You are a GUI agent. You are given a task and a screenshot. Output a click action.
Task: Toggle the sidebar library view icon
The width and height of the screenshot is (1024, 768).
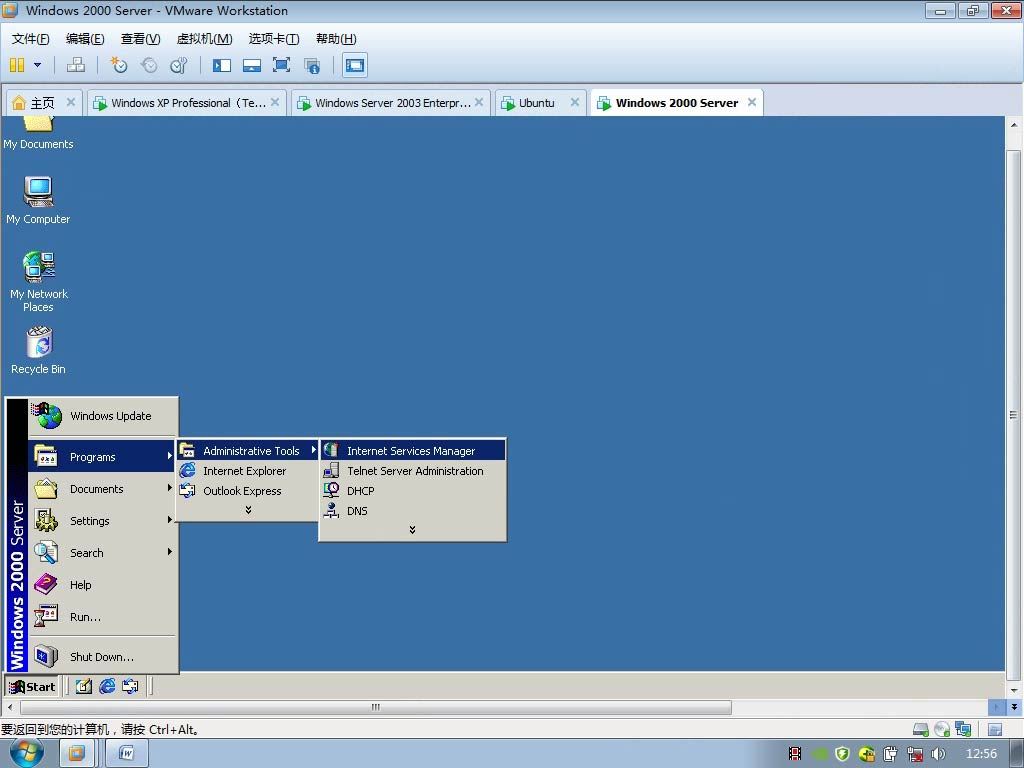[222, 65]
